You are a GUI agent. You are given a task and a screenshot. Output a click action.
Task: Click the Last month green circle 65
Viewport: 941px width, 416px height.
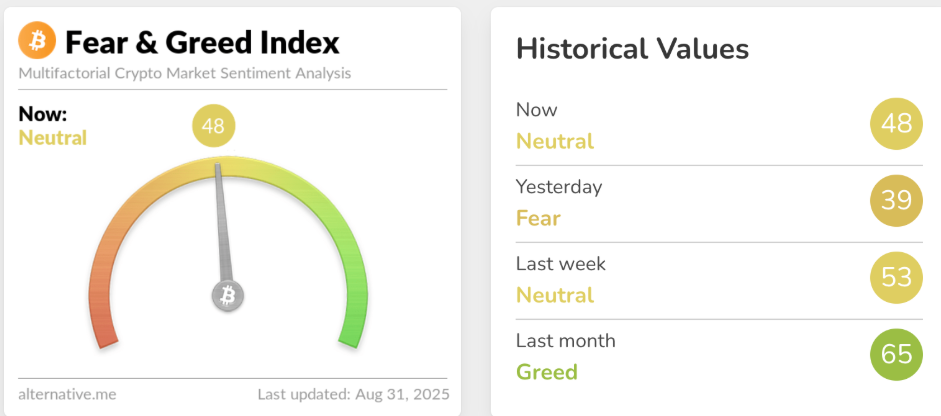pyautogui.click(x=896, y=355)
